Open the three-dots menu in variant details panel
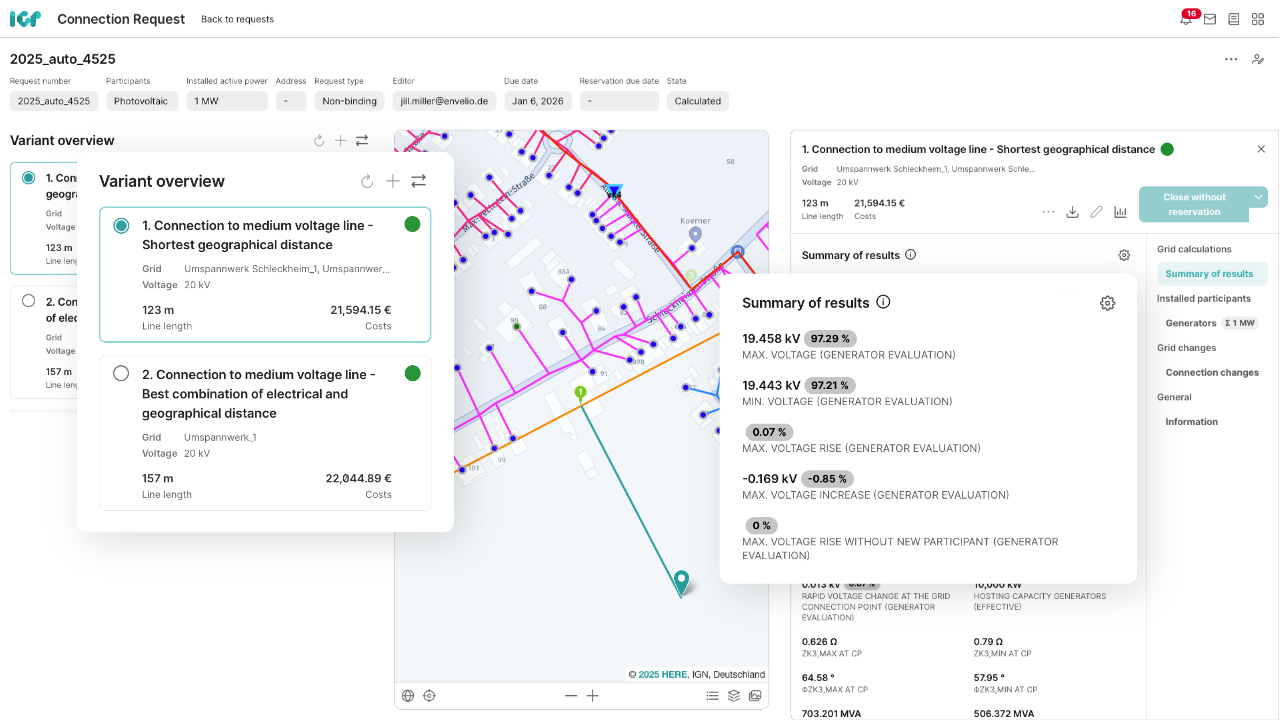The image size is (1280, 720). click(1048, 212)
